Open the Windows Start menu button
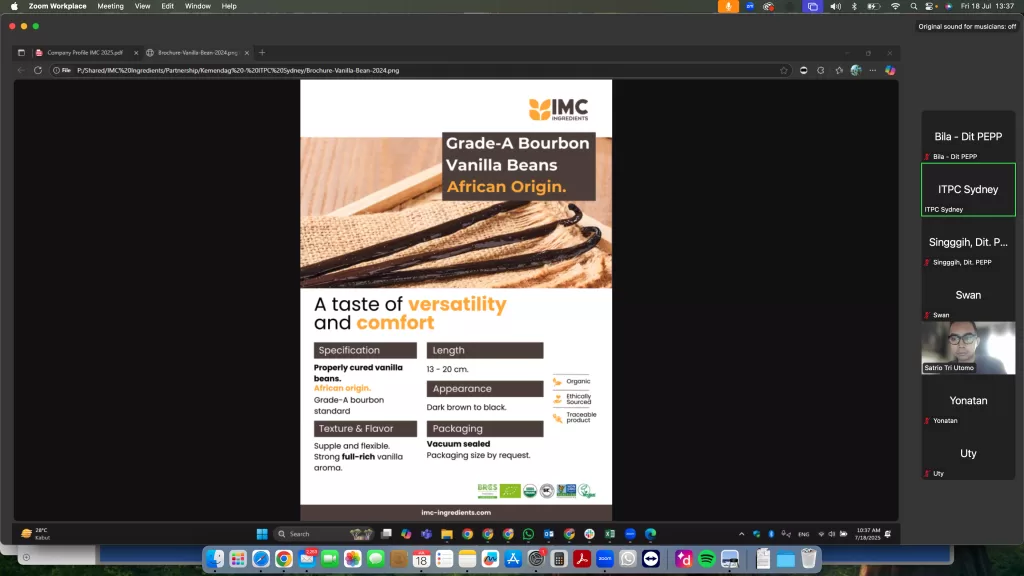The height and width of the screenshot is (576, 1024). tap(262, 533)
